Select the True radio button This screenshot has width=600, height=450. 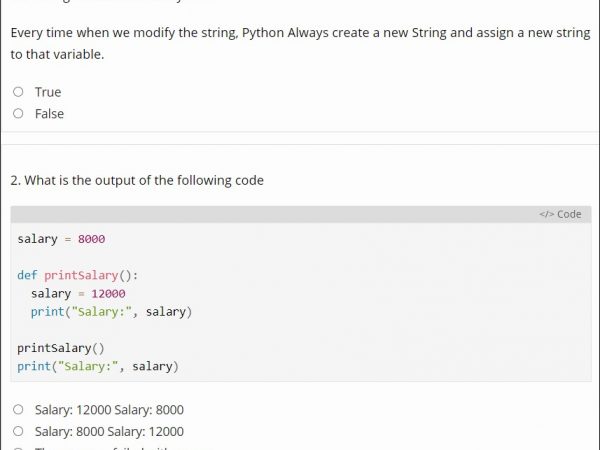click(18, 92)
